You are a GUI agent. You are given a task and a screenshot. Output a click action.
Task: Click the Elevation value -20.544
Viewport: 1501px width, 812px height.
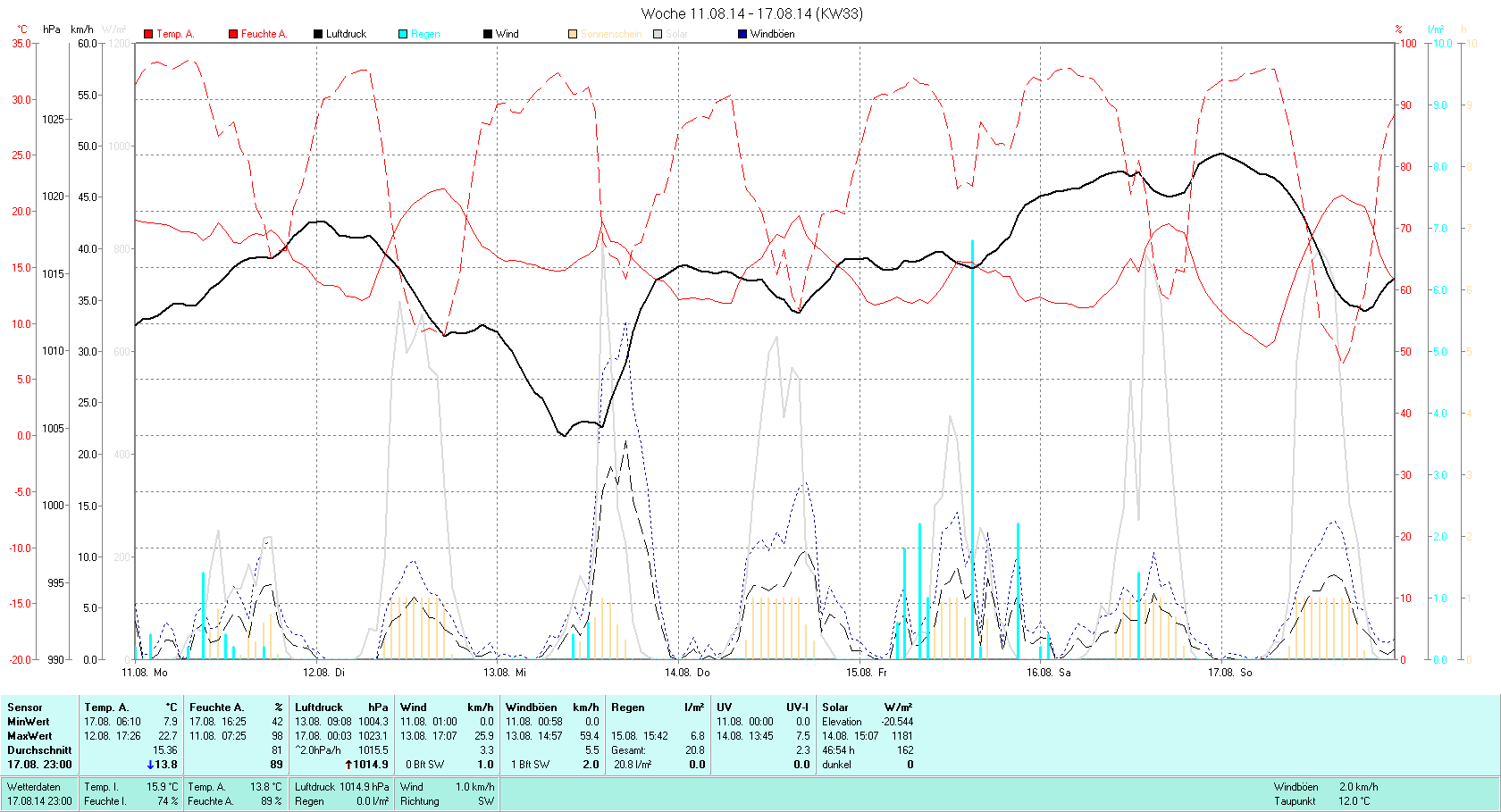(897, 722)
